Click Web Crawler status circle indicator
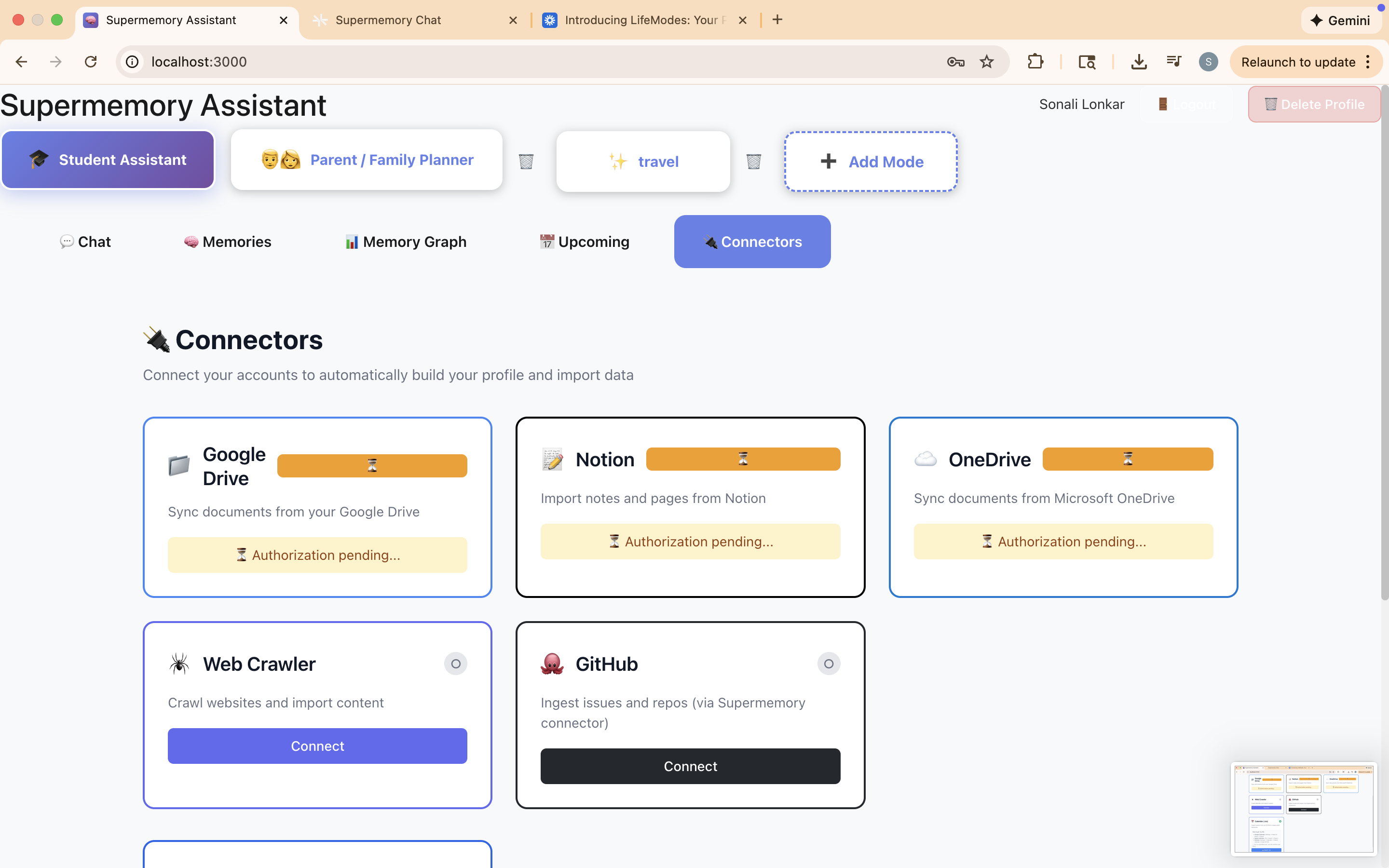This screenshot has width=1389, height=868. (x=455, y=664)
